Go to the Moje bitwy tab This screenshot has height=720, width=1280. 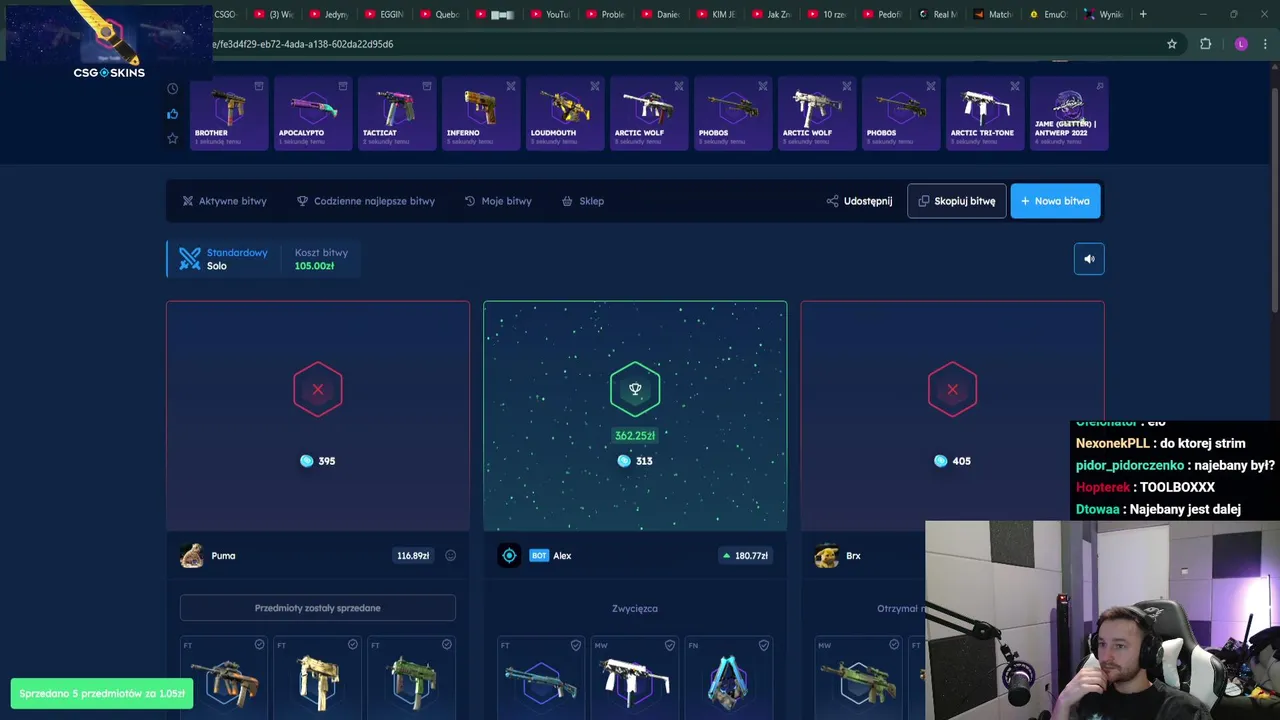point(498,201)
